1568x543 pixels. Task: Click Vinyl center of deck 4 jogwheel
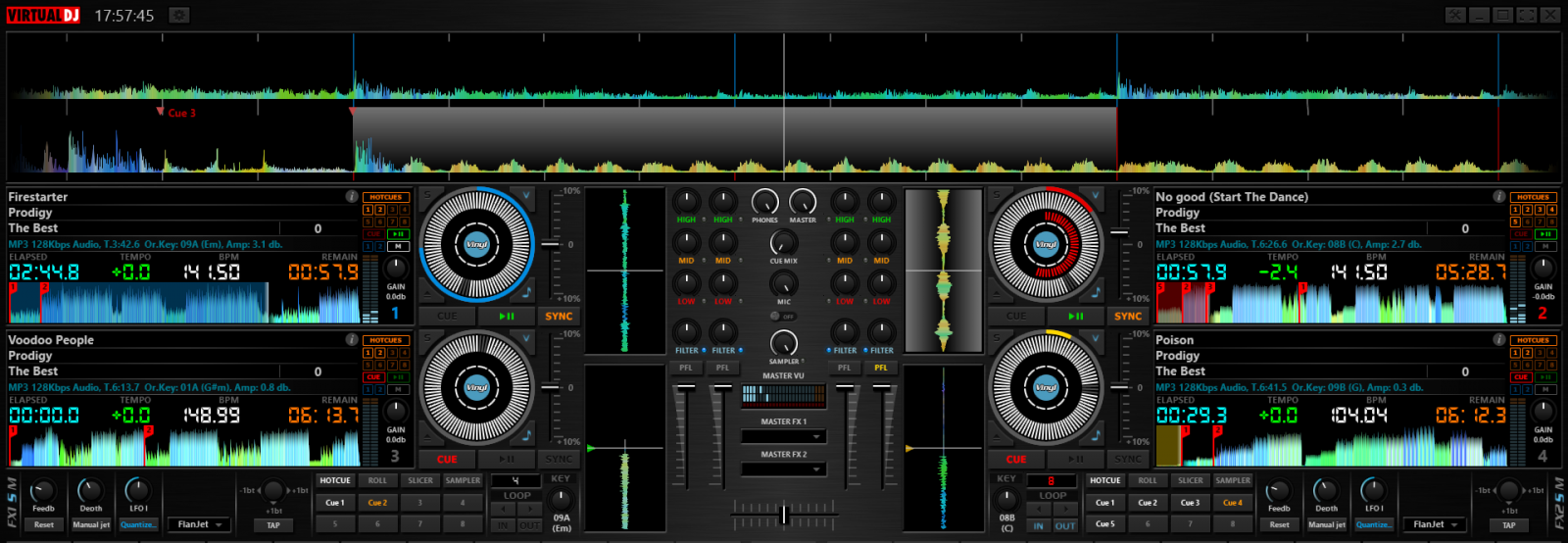coord(1046,387)
